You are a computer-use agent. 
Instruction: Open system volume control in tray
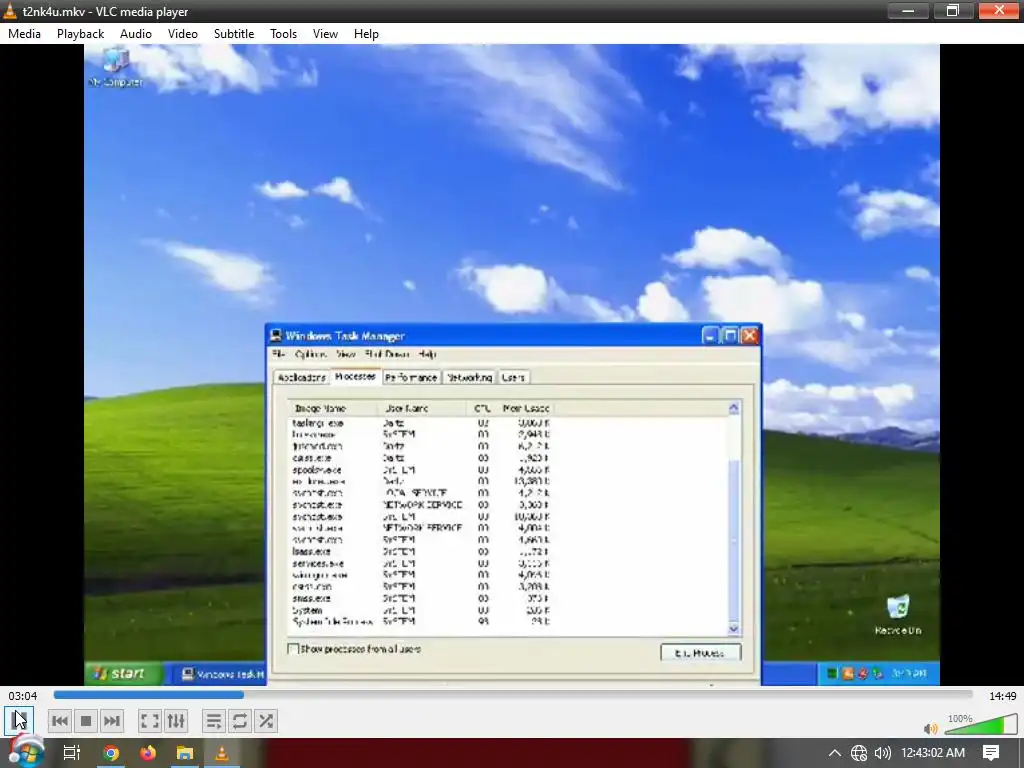[882, 753]
